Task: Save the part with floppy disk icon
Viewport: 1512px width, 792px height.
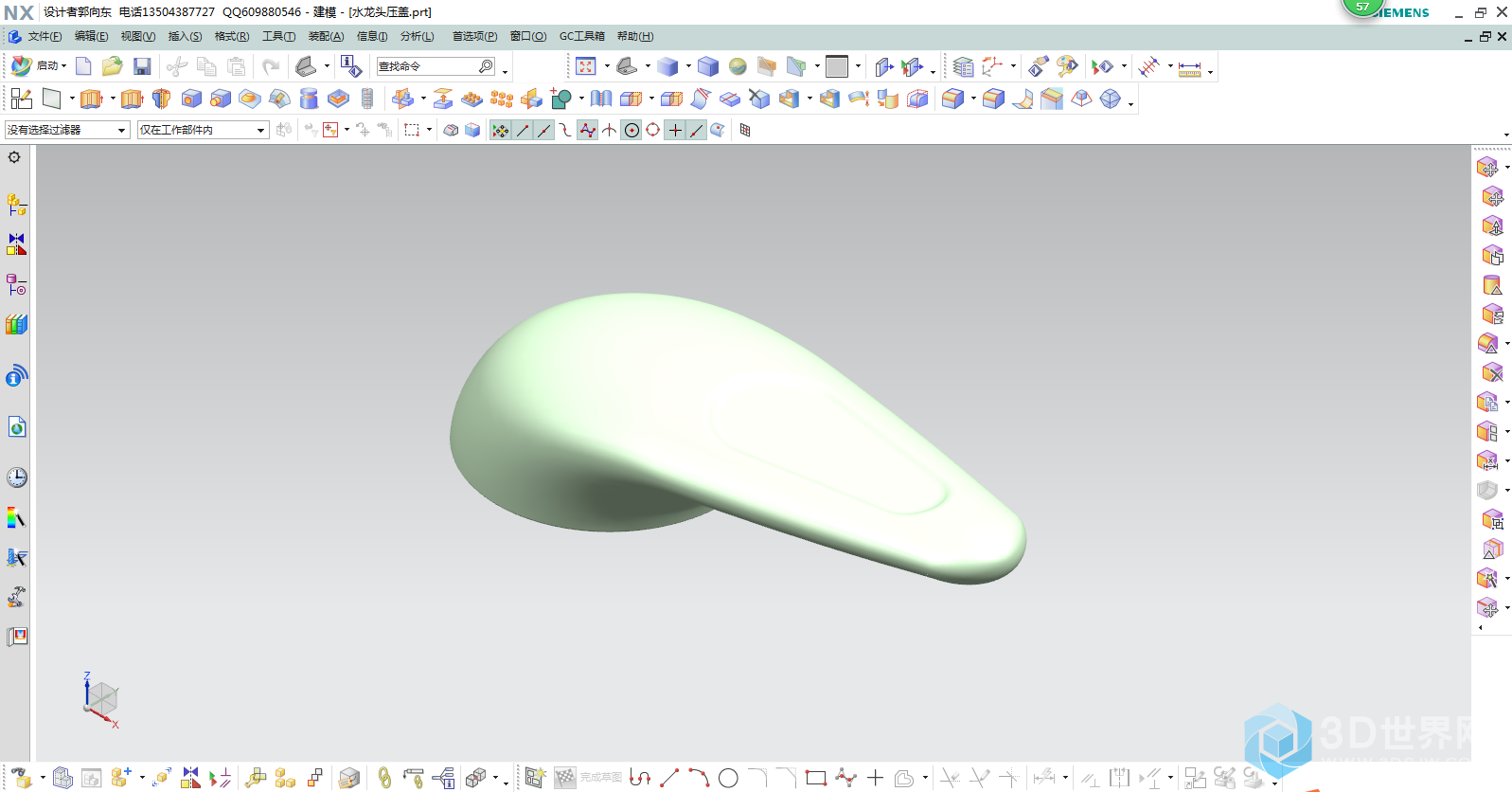Action: tap(142, 66)
